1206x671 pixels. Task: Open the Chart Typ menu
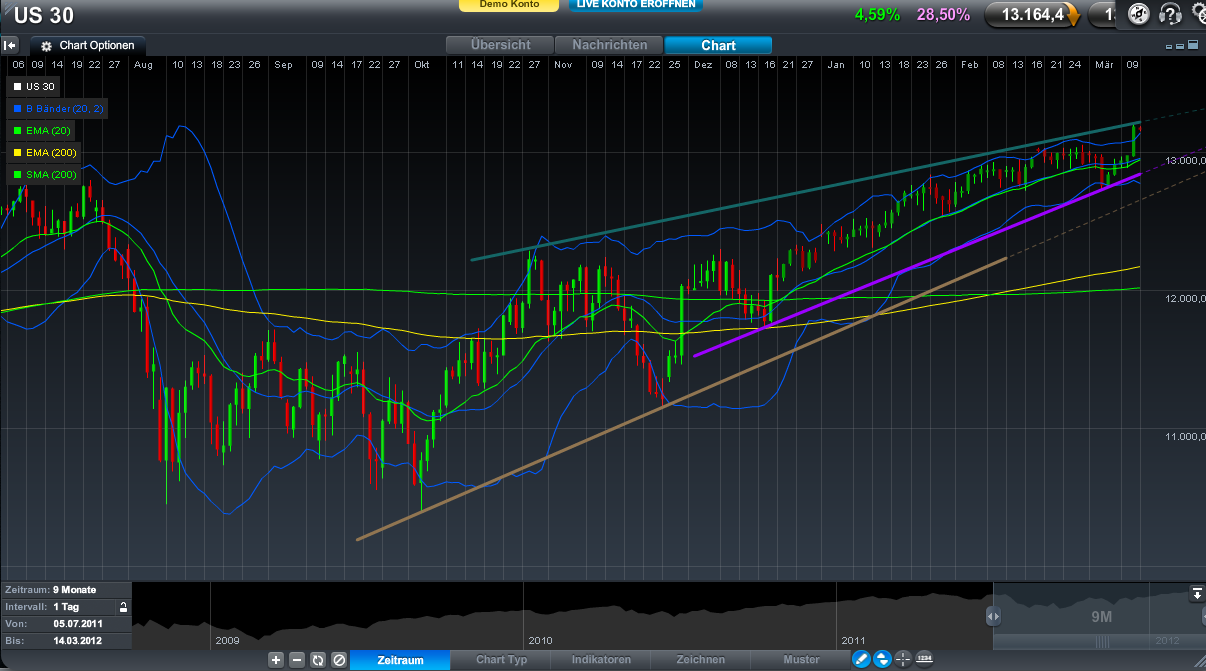pyautogui.click(x=501, y=660)
